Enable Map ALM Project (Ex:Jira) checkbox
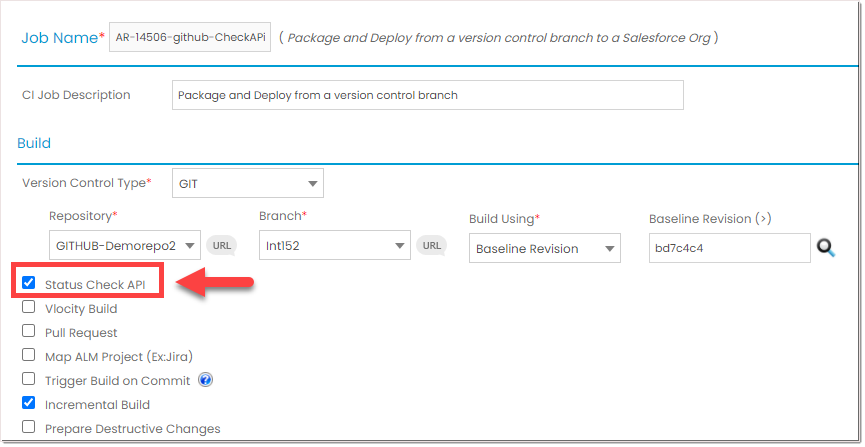The height and width of the screenshot is (447, 865). (x=29, y=356)
